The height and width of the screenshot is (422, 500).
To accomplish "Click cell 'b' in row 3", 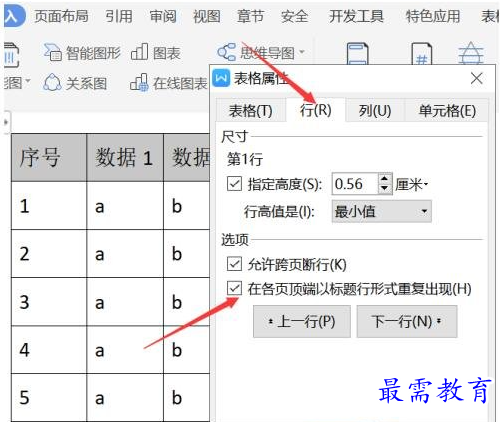I will [x=187, y=302].
